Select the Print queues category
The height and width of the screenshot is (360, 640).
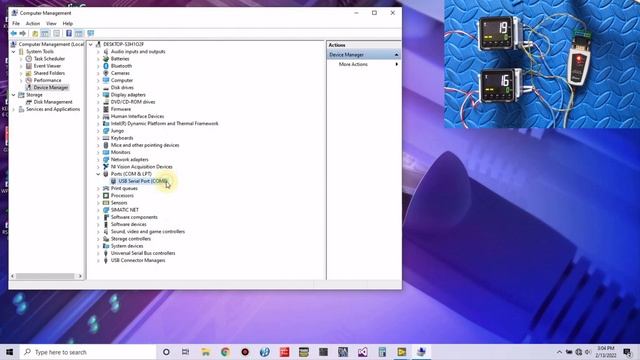pos(124,189)
